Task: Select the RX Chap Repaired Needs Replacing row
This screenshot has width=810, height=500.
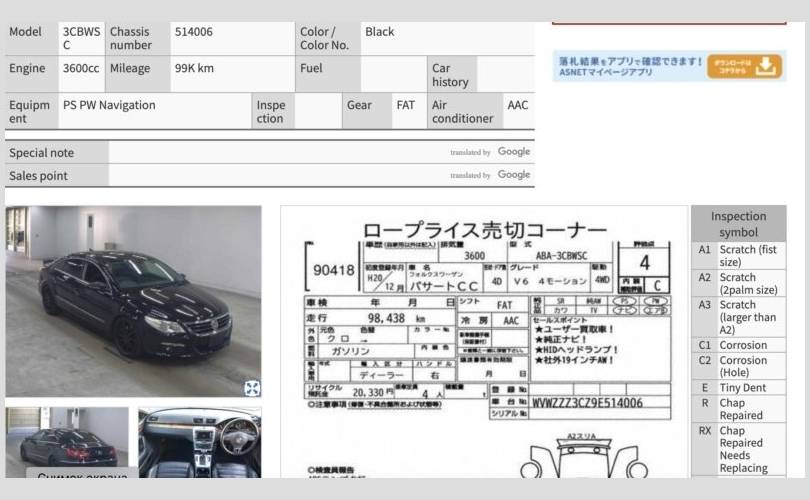Action: click(738, 449)
